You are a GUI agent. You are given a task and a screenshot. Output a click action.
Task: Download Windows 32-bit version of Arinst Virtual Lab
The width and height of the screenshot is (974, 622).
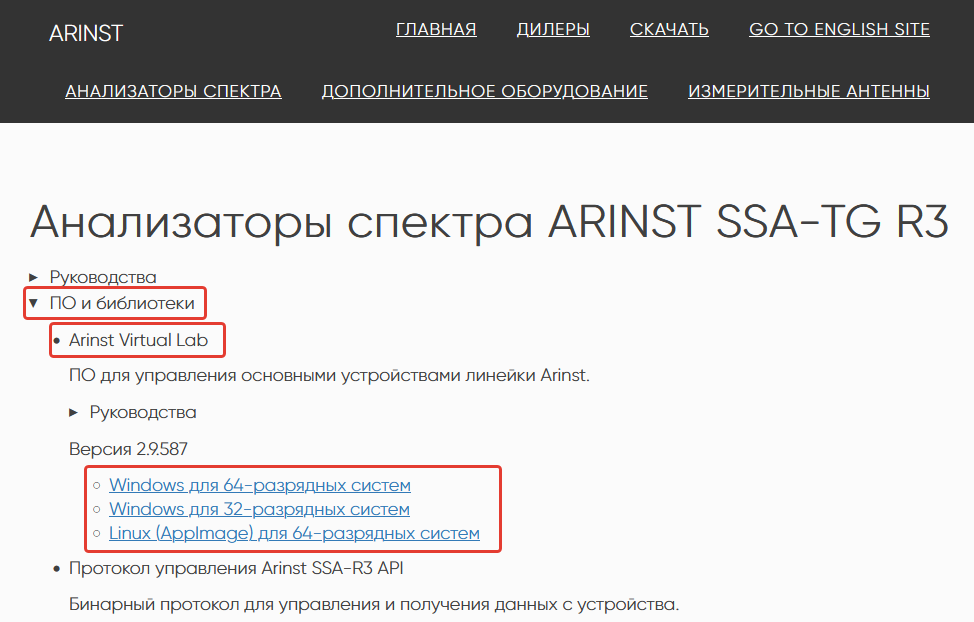tap(259, 509)
